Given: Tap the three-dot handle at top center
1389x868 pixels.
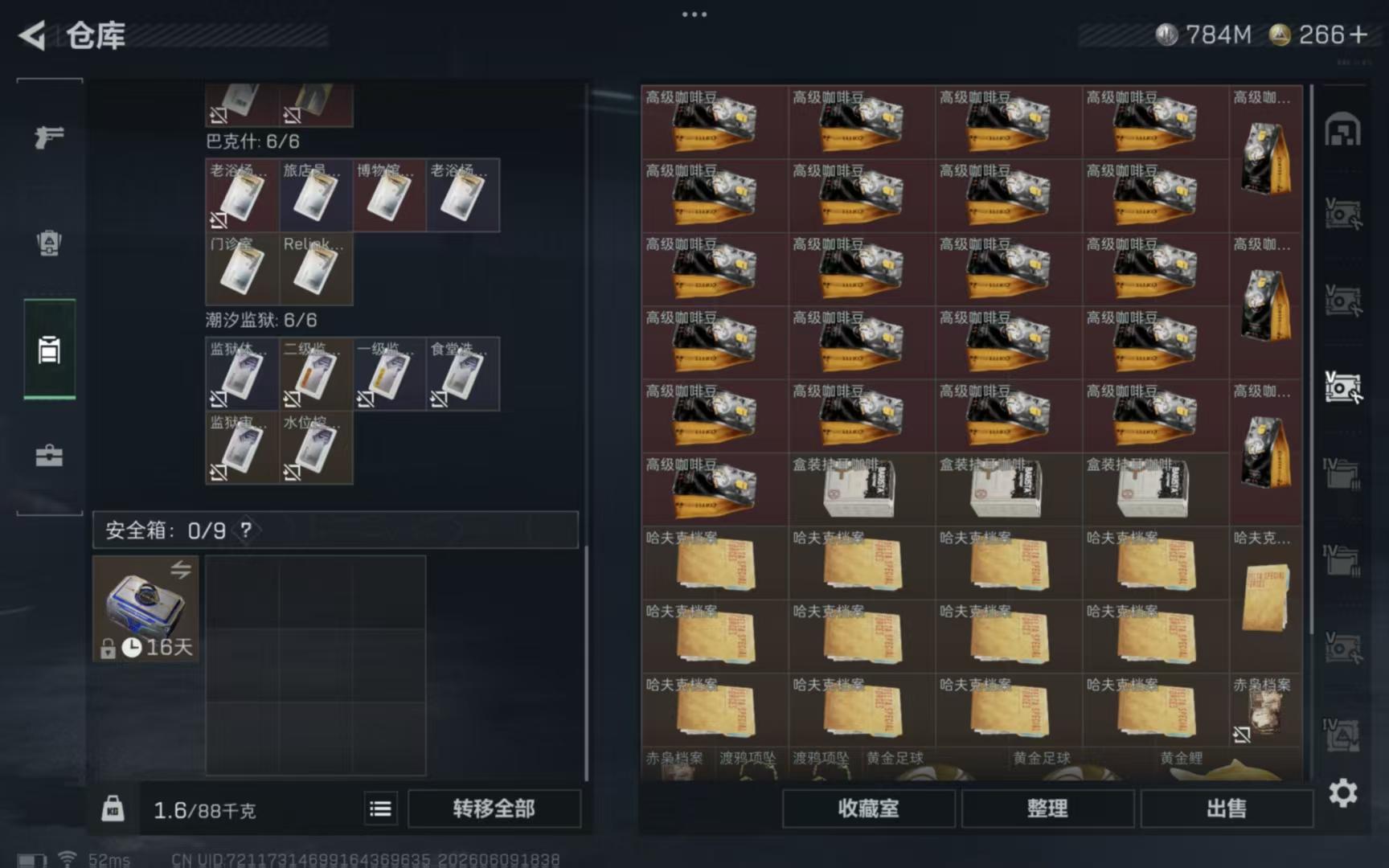Looking at the screenshot, I should point(694,14).
